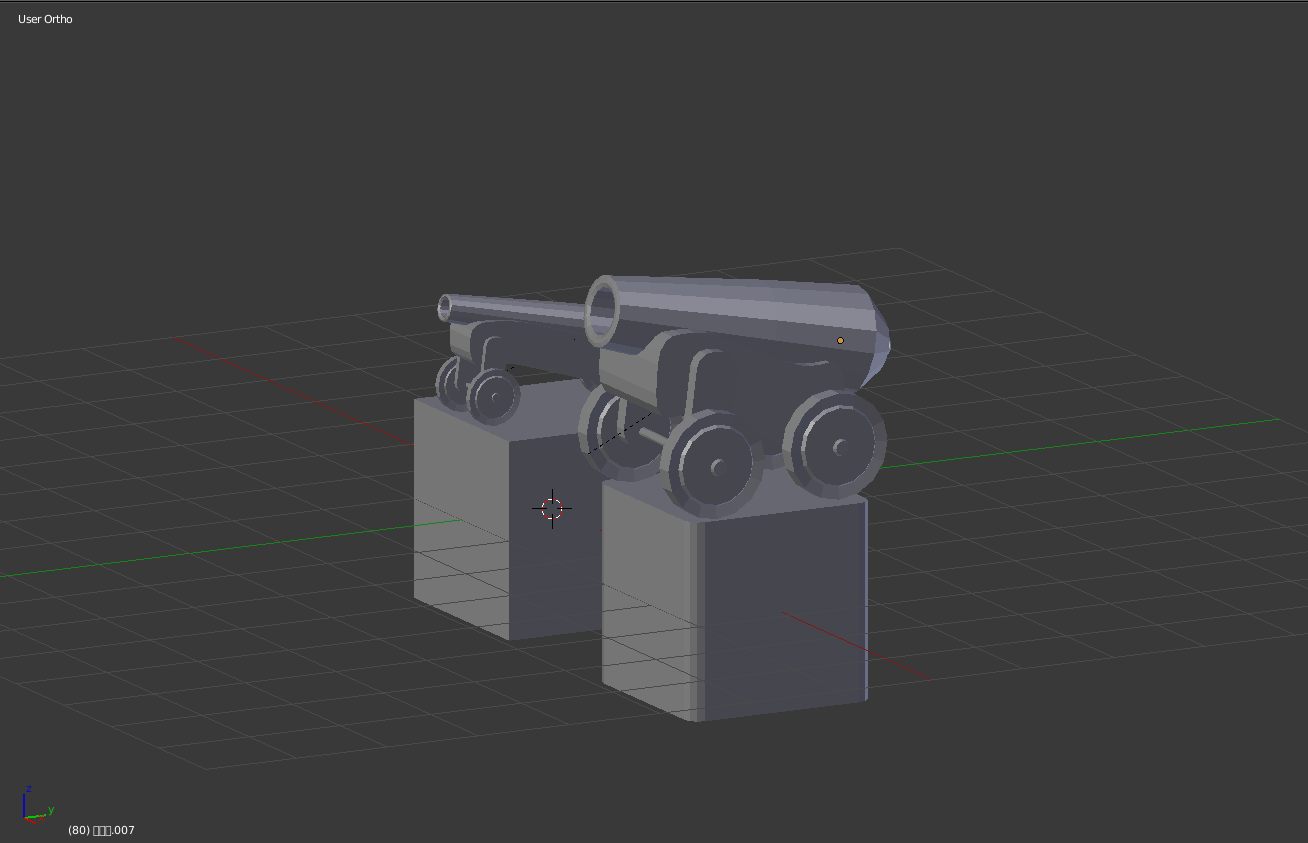
Task: Click the 3D cursor crosshair
Action: [552, 508]
